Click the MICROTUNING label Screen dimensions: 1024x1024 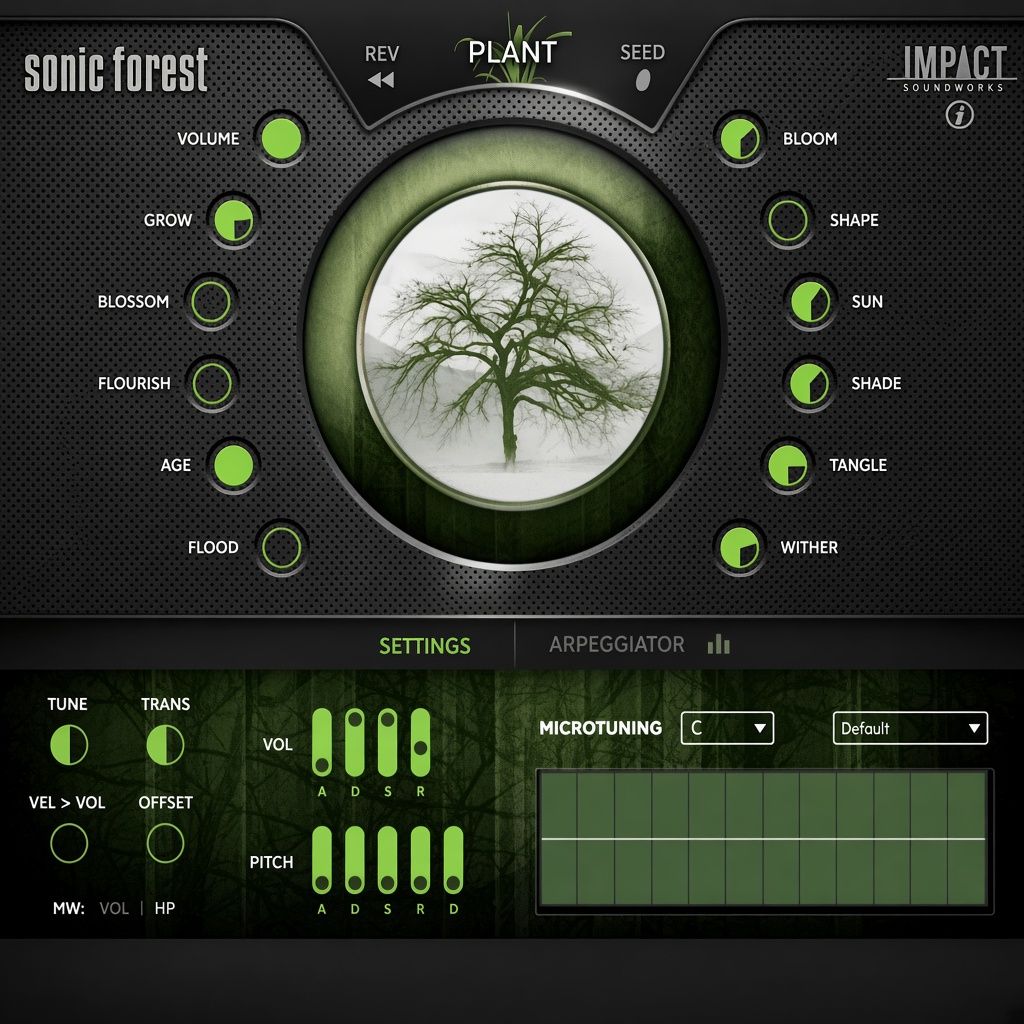[x=600, y=728]
